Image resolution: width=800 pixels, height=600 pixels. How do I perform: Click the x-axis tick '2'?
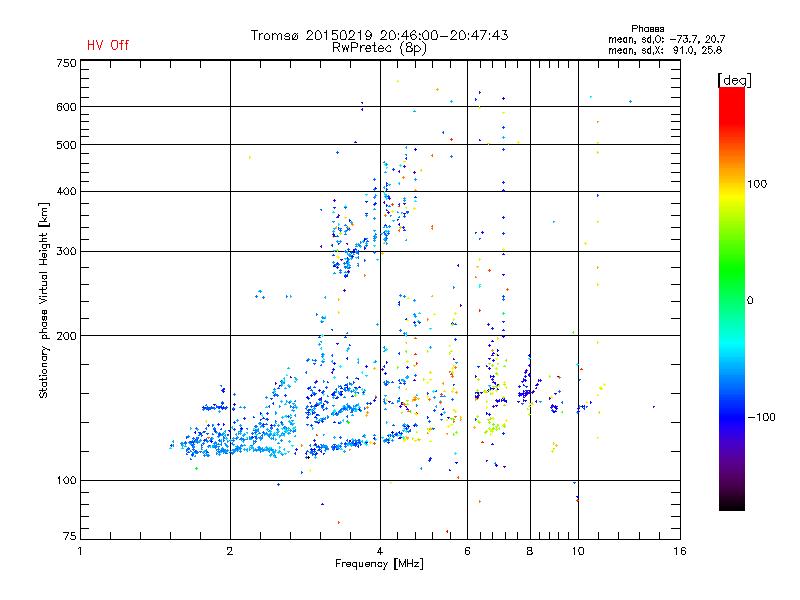click(x=230, y=551)
